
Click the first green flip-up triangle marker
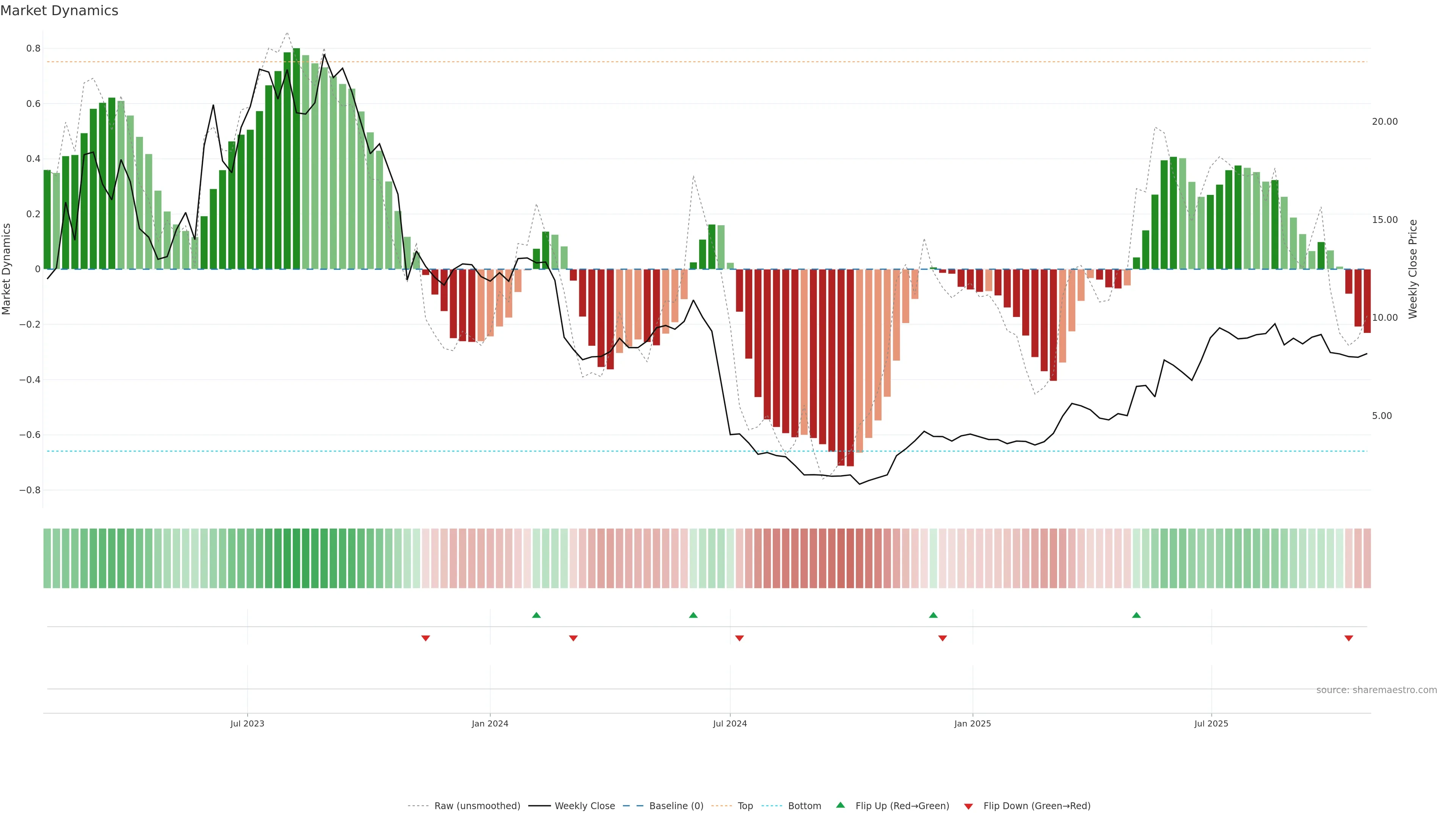tap(537, 615)
